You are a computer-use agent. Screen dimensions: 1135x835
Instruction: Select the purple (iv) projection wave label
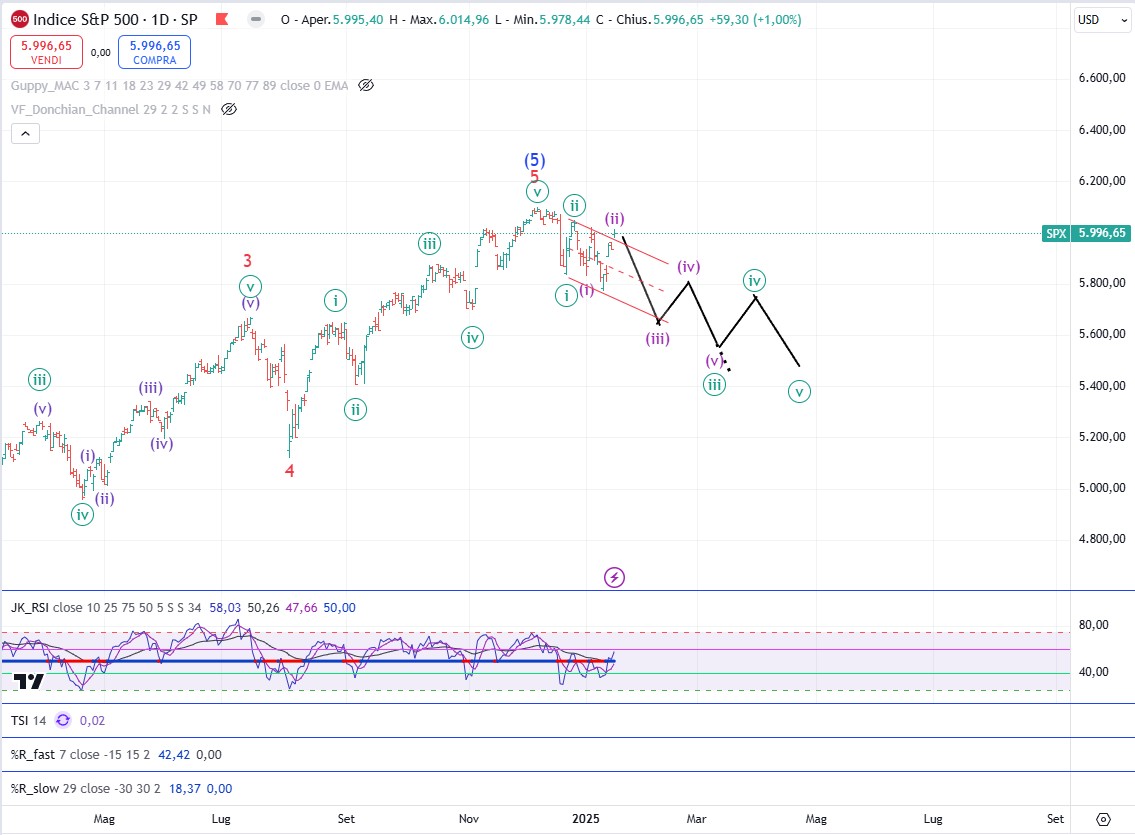(688, 266)
